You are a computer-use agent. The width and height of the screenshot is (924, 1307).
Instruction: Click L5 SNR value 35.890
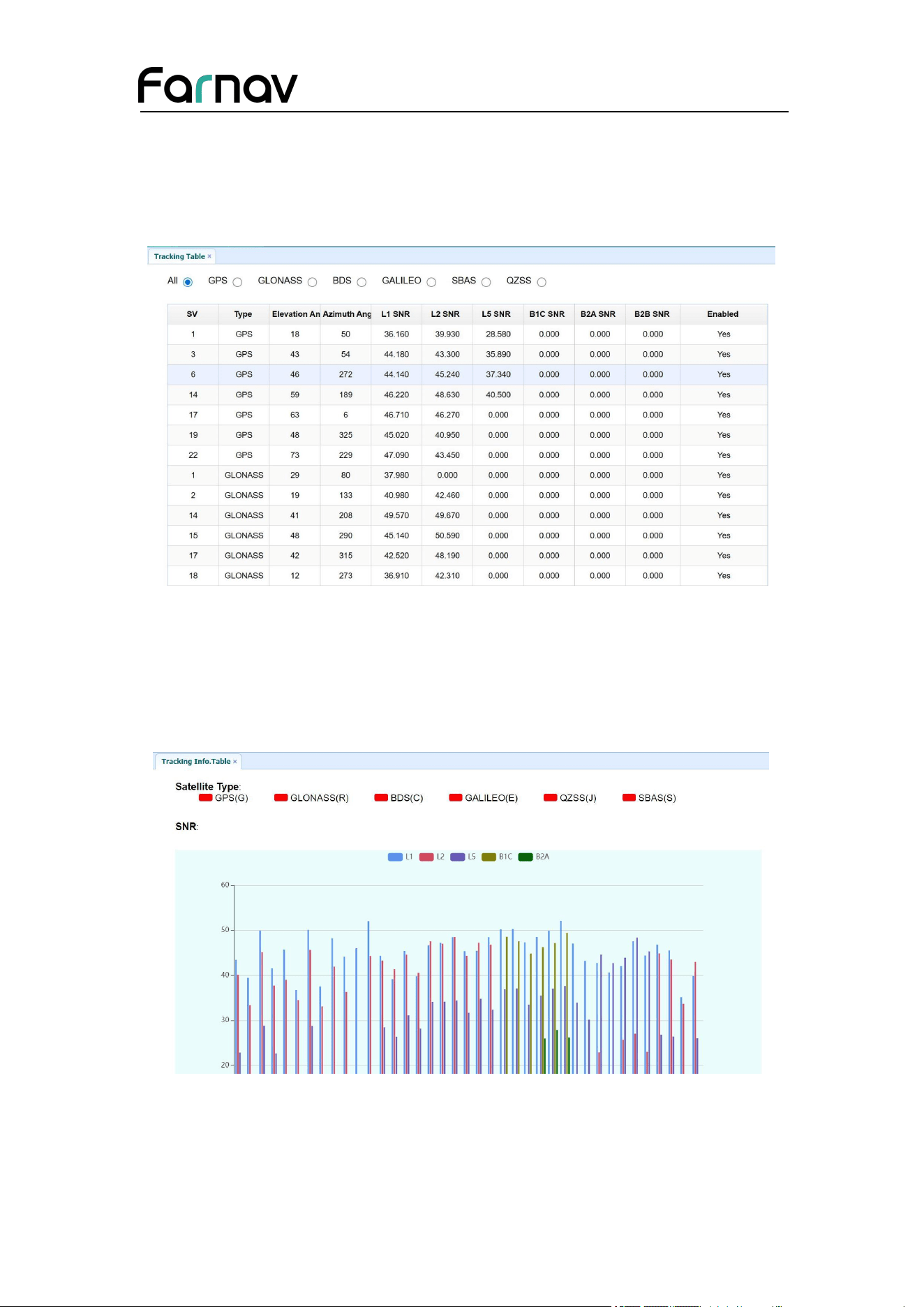[498, 355]
